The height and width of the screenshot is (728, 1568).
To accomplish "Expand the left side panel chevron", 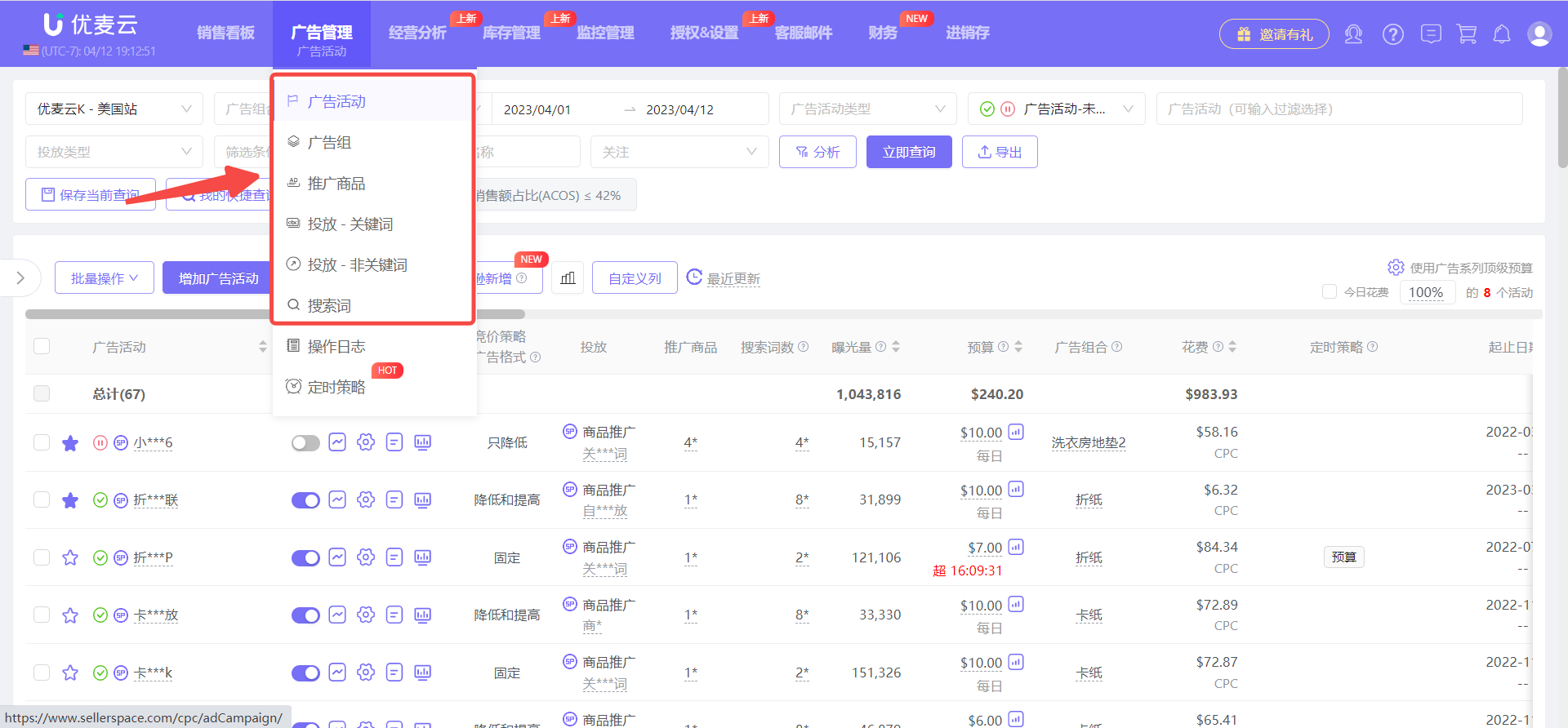I will tap(20, 278).
